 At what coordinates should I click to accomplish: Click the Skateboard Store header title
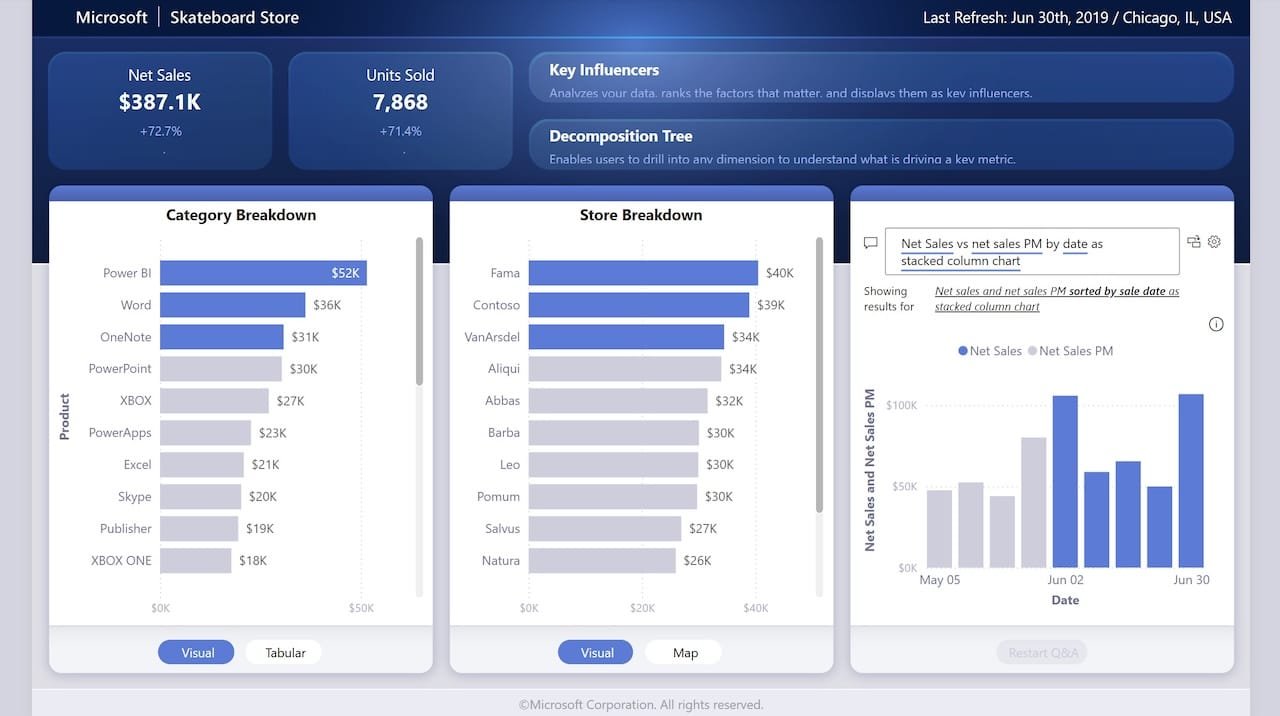[x=234, y=17]
